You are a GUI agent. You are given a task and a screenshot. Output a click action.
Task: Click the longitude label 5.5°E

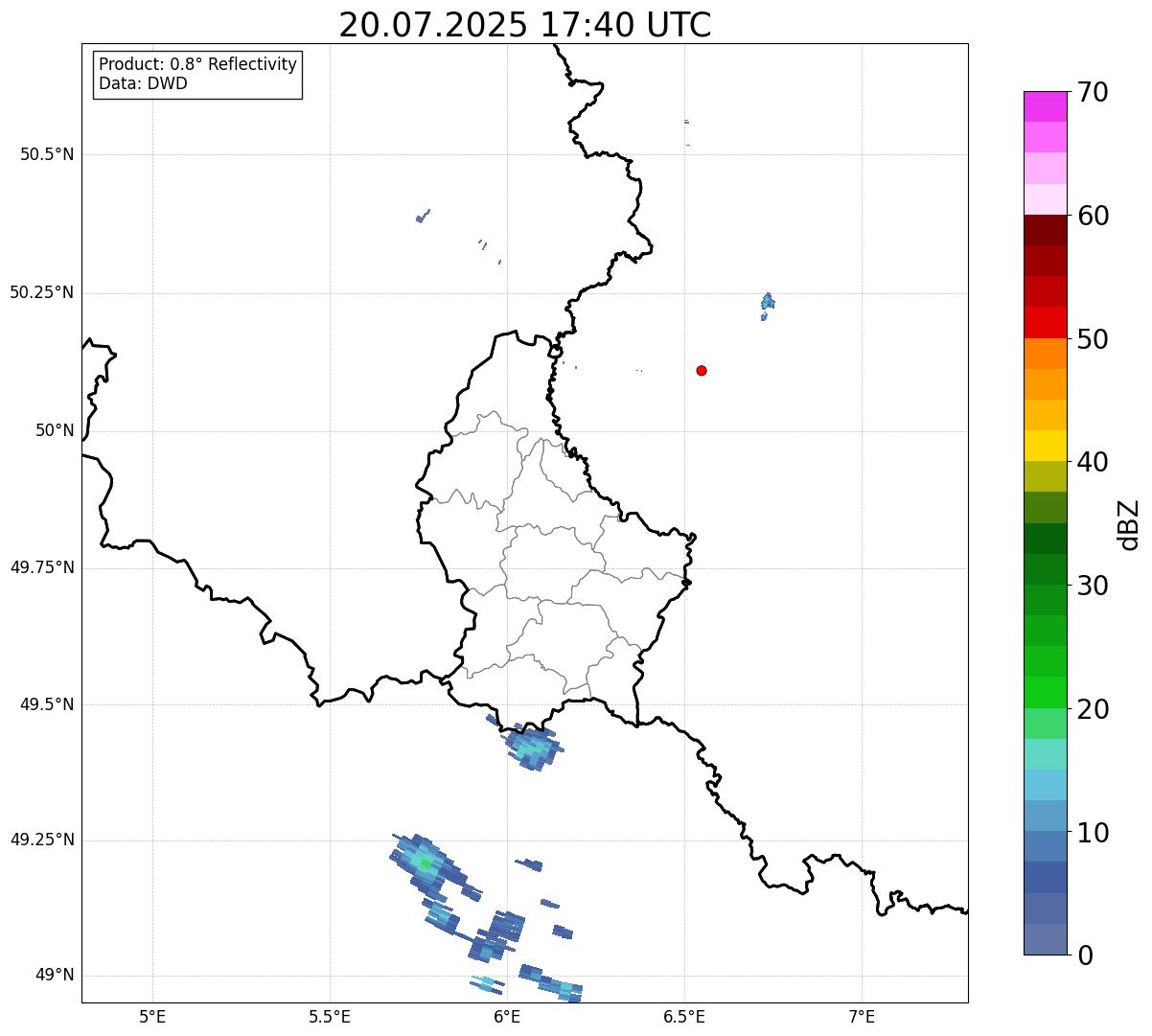coord(330,1017)
